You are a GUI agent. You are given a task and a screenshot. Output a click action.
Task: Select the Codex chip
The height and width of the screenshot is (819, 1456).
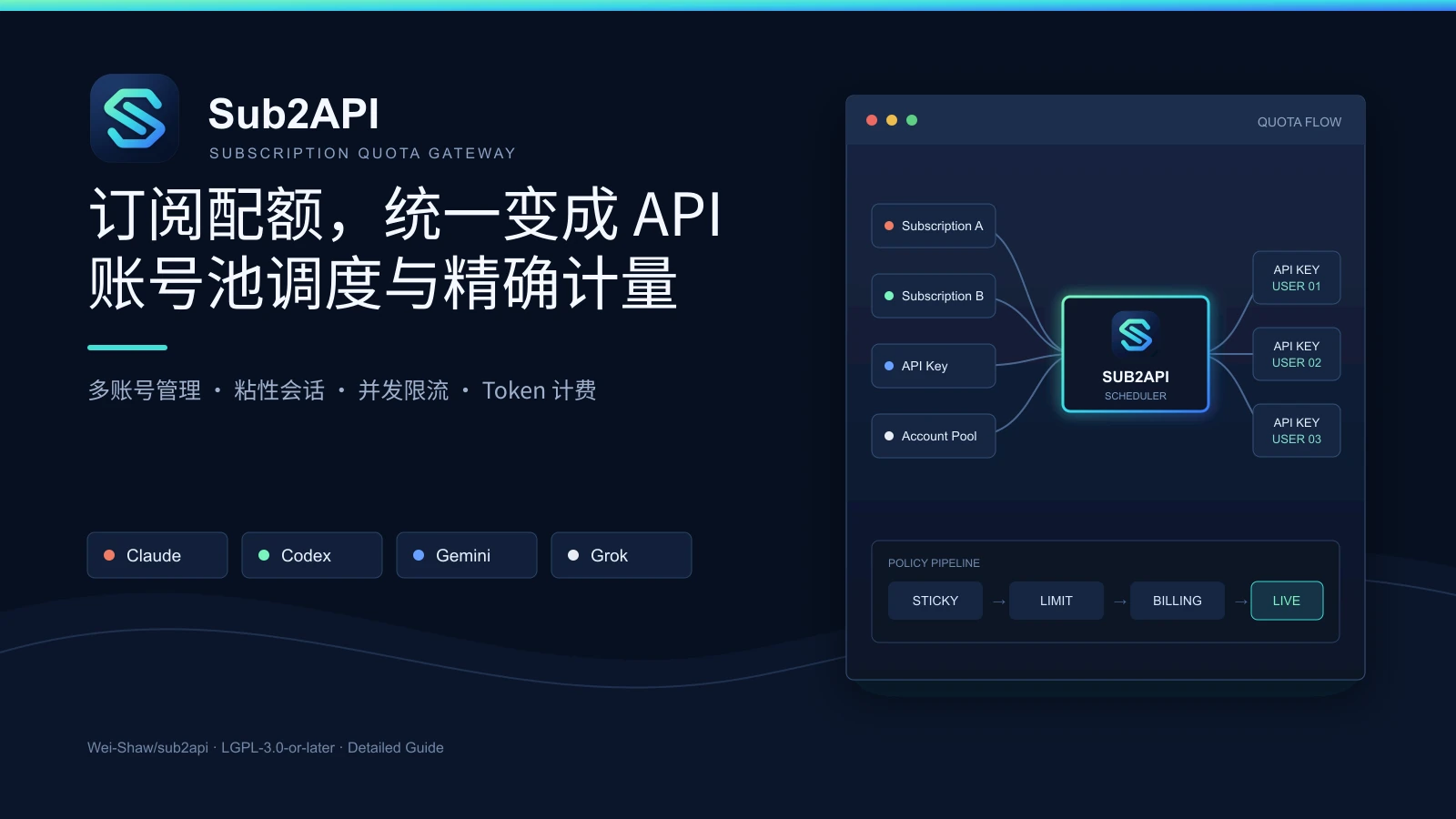tap(312, 555)
